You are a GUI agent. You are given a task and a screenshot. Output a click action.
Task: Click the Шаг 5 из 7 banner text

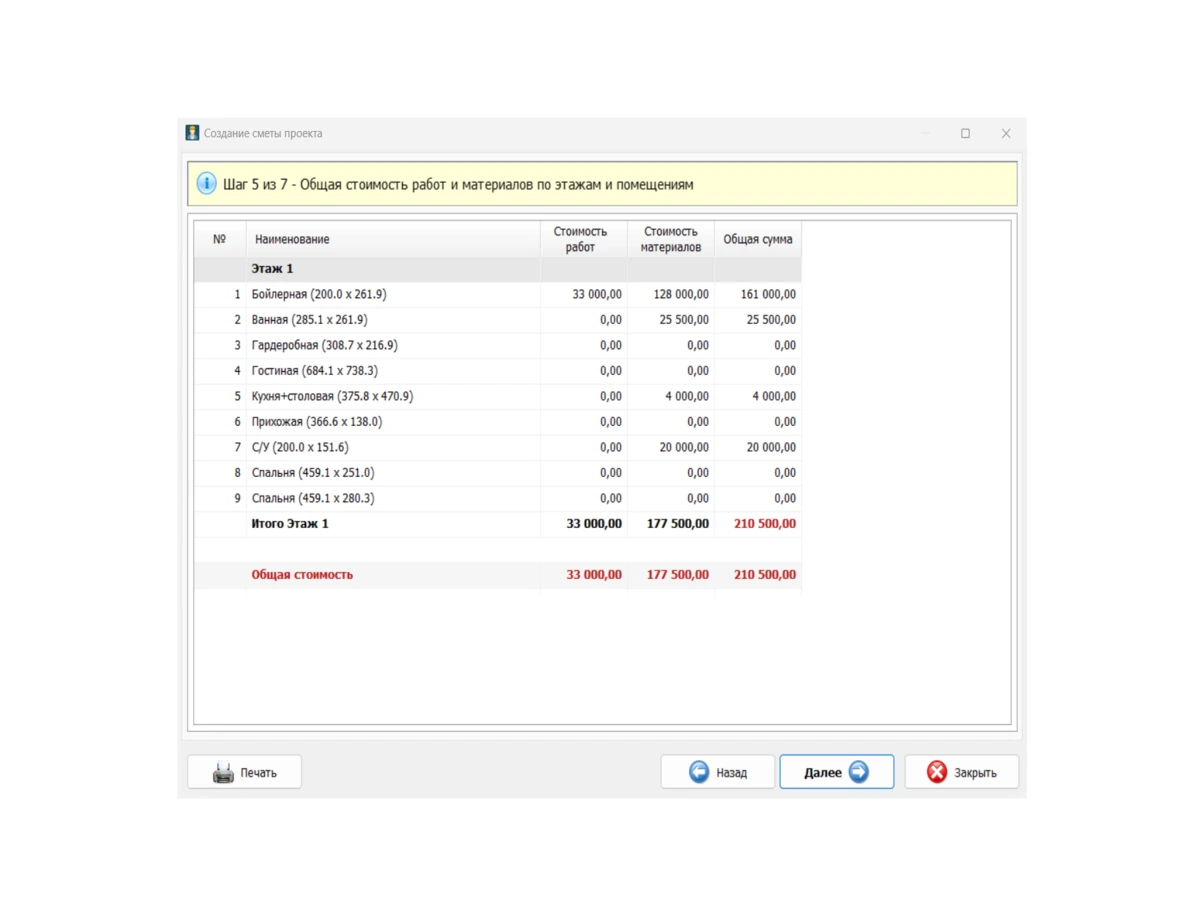click(x=458, y=185)
